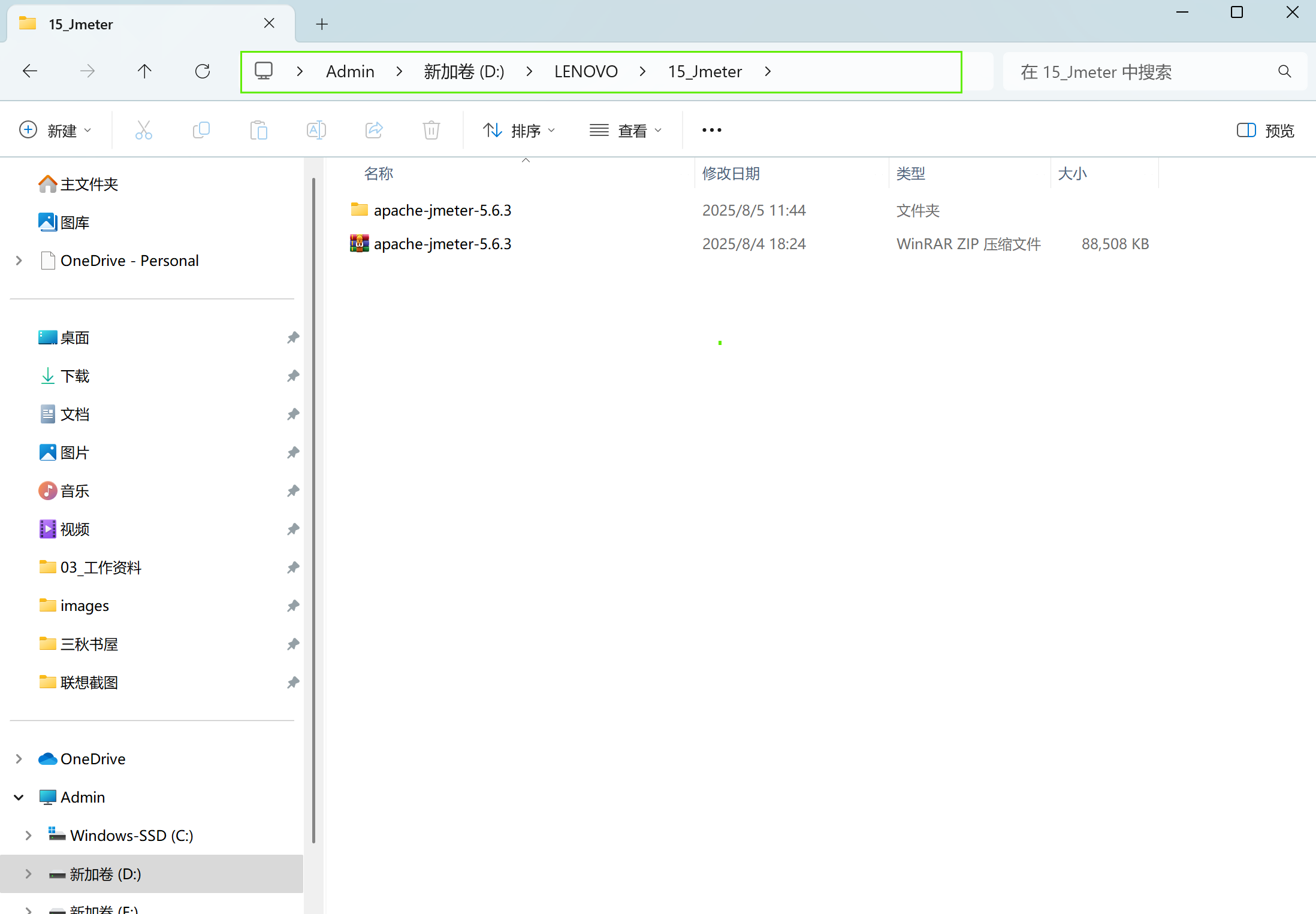Open the 排序 sort dropdown

[x=519, y=131]
